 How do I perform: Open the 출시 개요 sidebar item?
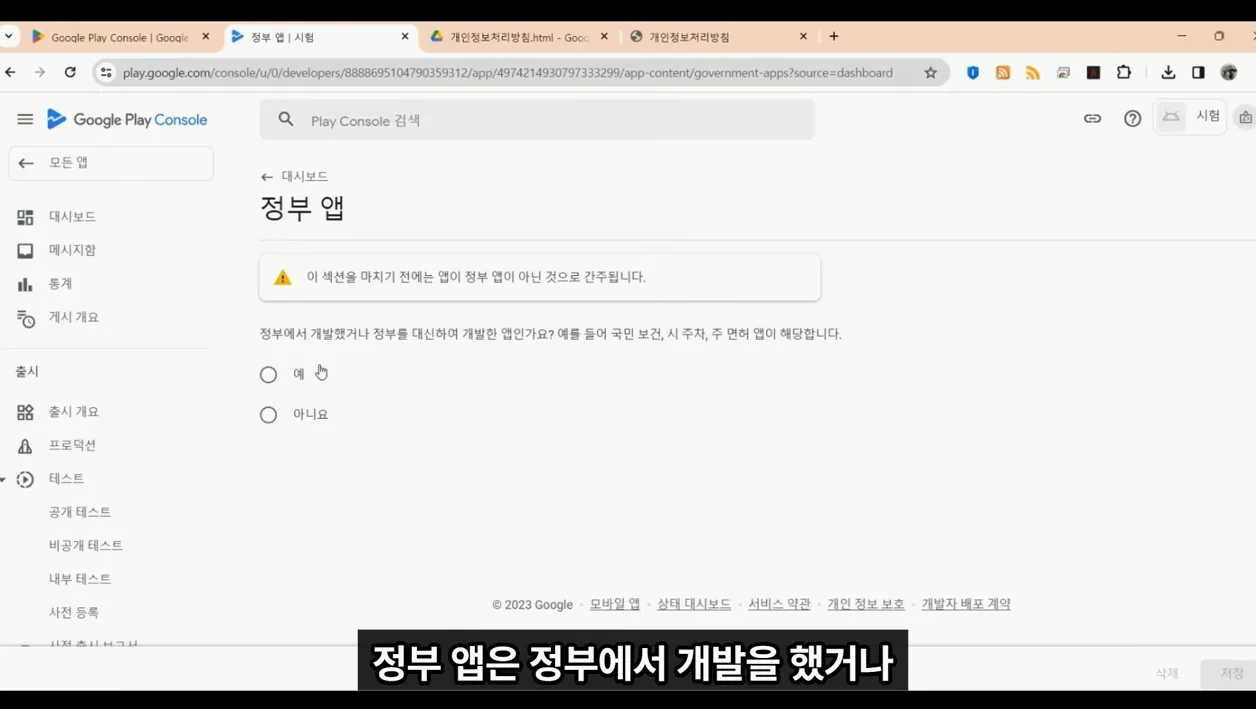73,412
